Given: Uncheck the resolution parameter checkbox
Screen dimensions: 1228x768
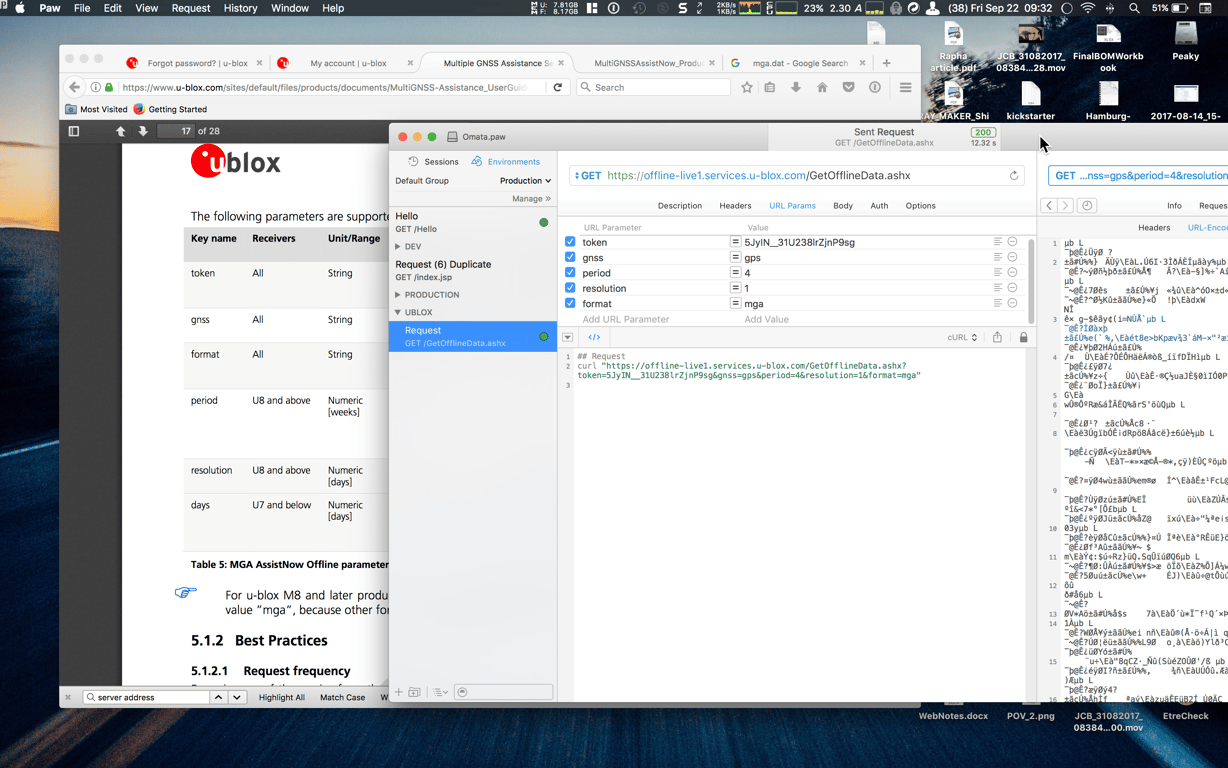Looking at the screenshot, I should tap(570, 288).
